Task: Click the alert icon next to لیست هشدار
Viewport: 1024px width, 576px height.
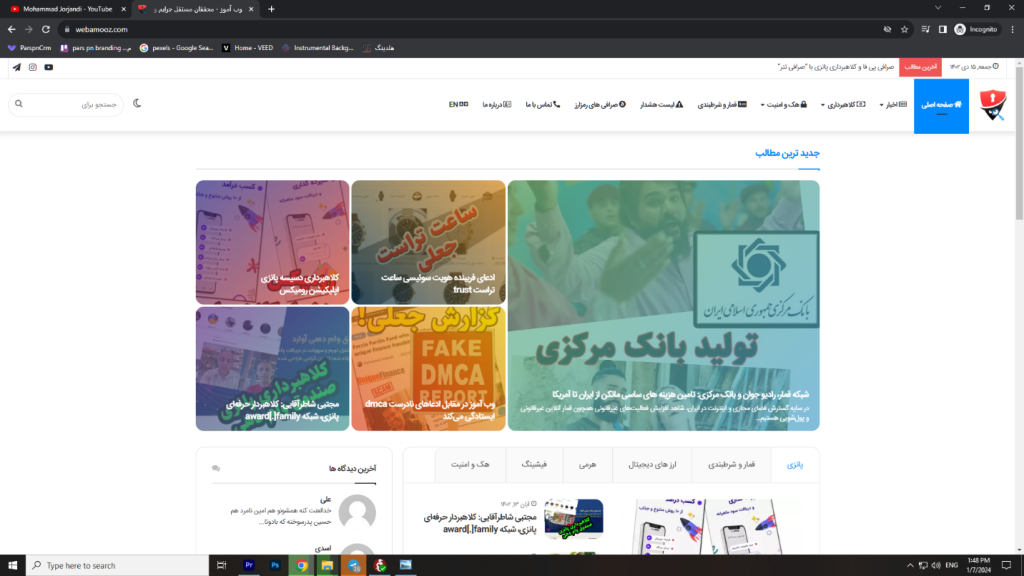Action: coord(679,103)
